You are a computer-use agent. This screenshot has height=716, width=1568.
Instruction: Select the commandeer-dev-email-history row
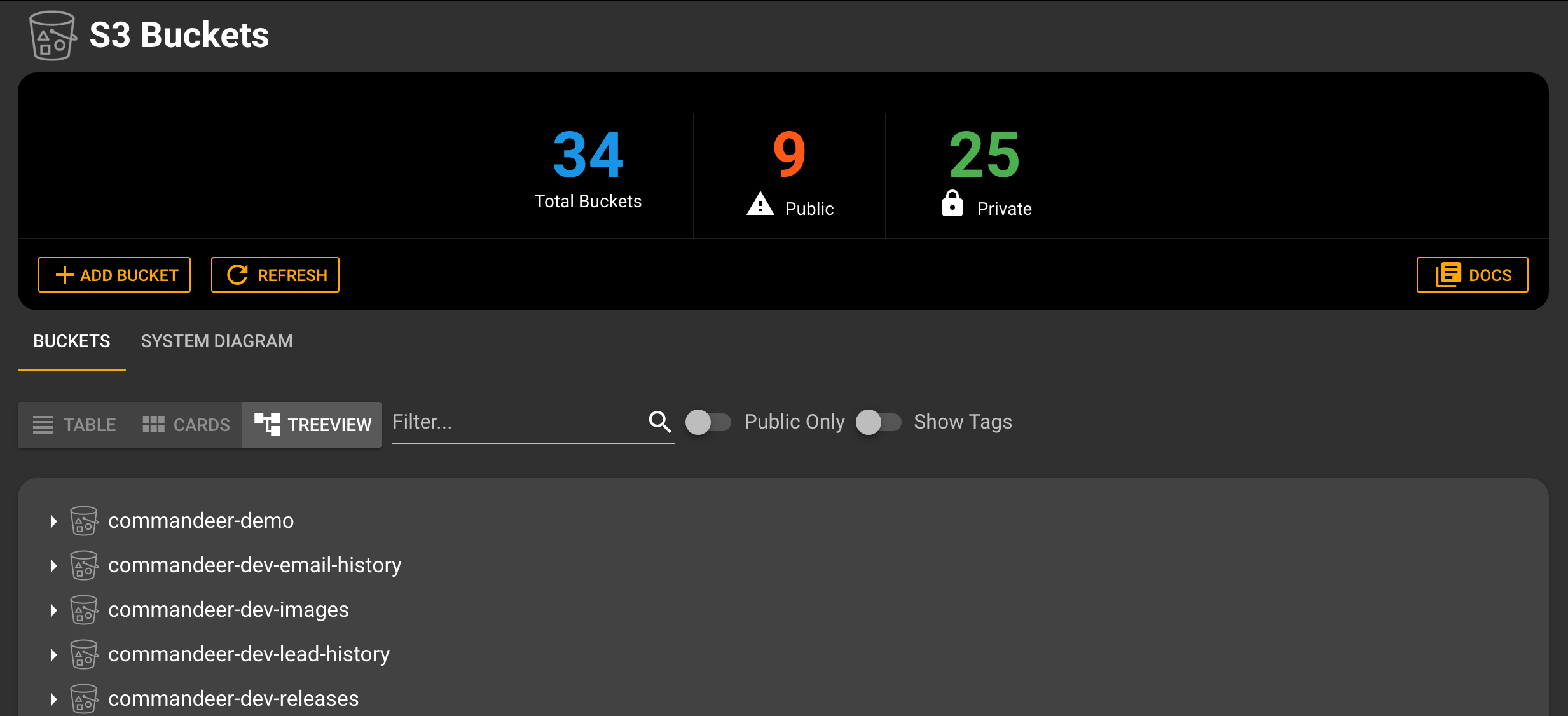coord(783,565)
